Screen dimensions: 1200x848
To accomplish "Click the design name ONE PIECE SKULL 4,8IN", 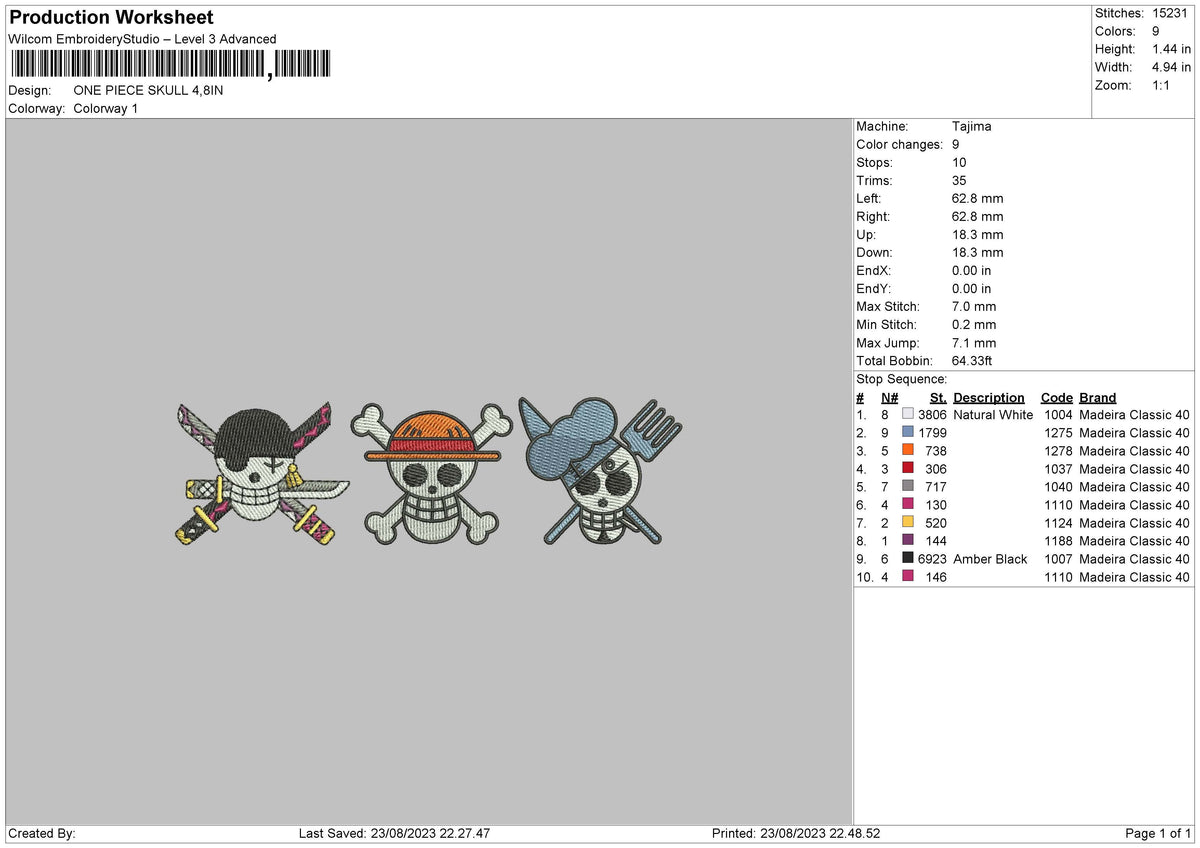I will [149, 90].
